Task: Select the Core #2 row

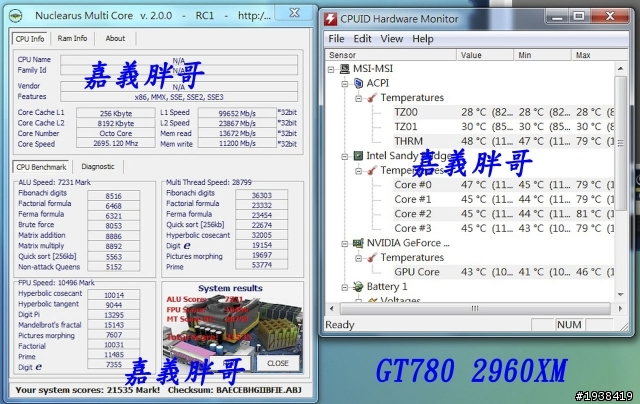Action: [x=503, y=214]
